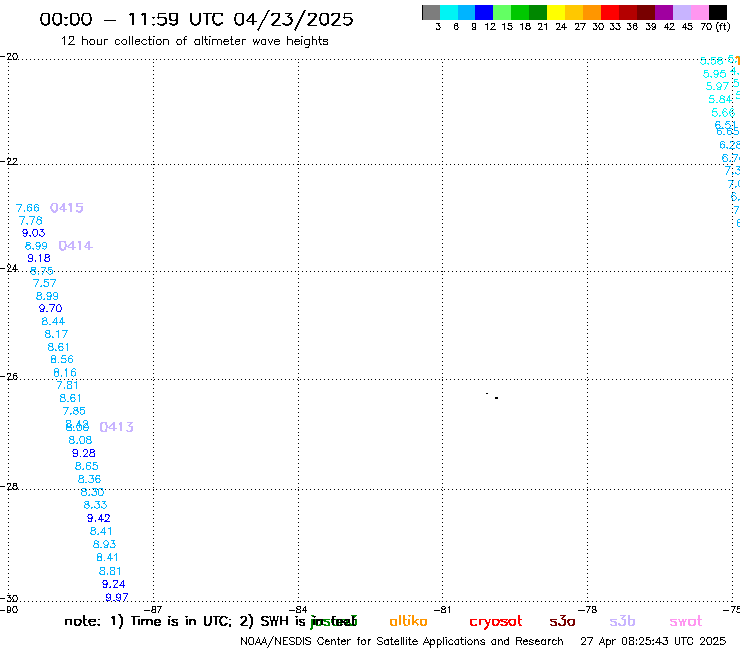The width and height of the screenshot is (740, 650).
Task: Click the 8.99 value beside the 0414 label
Action: coord(36,246)
